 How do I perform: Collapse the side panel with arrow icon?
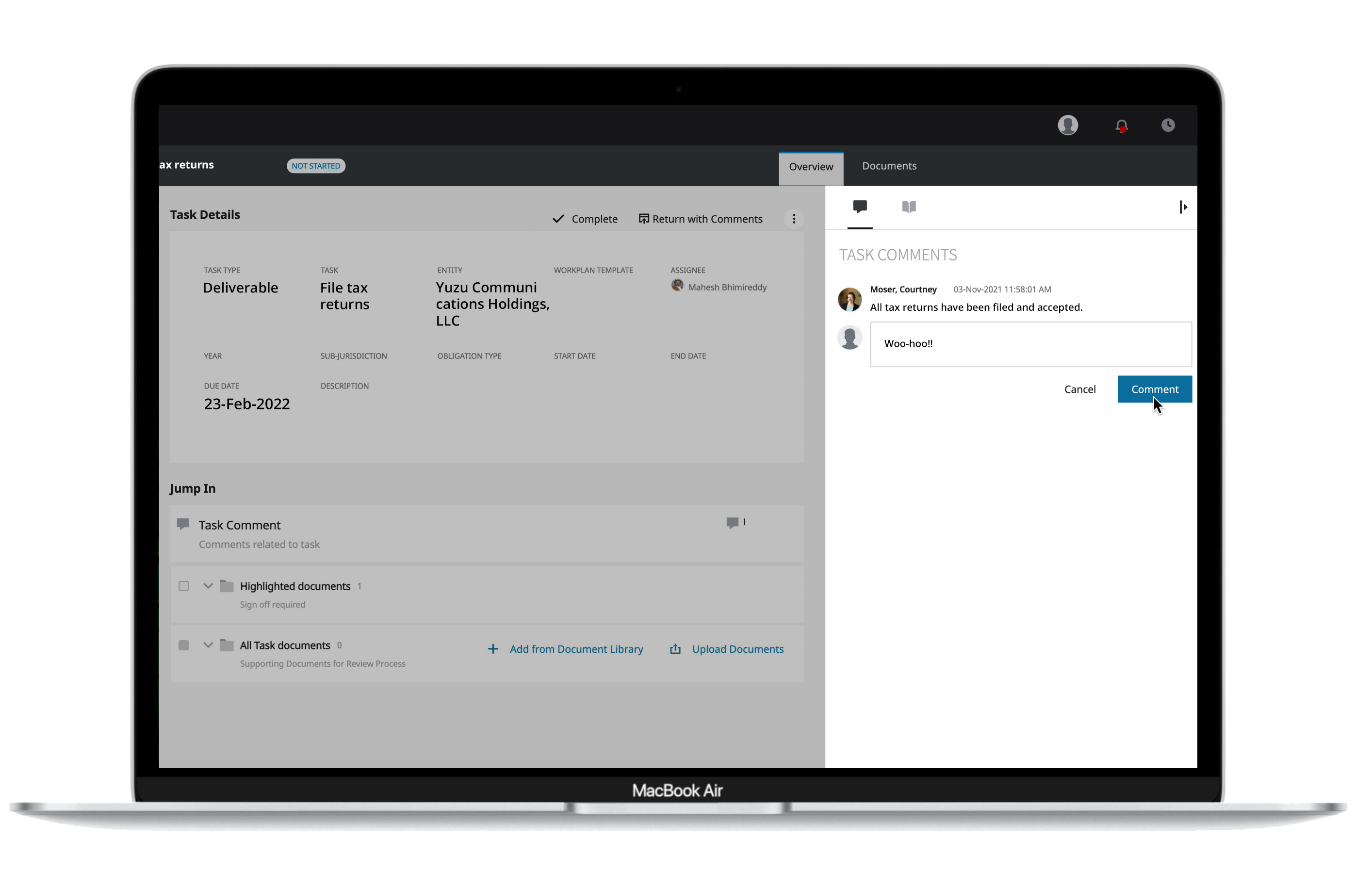pyautogui.click(x=1182, y=207)
